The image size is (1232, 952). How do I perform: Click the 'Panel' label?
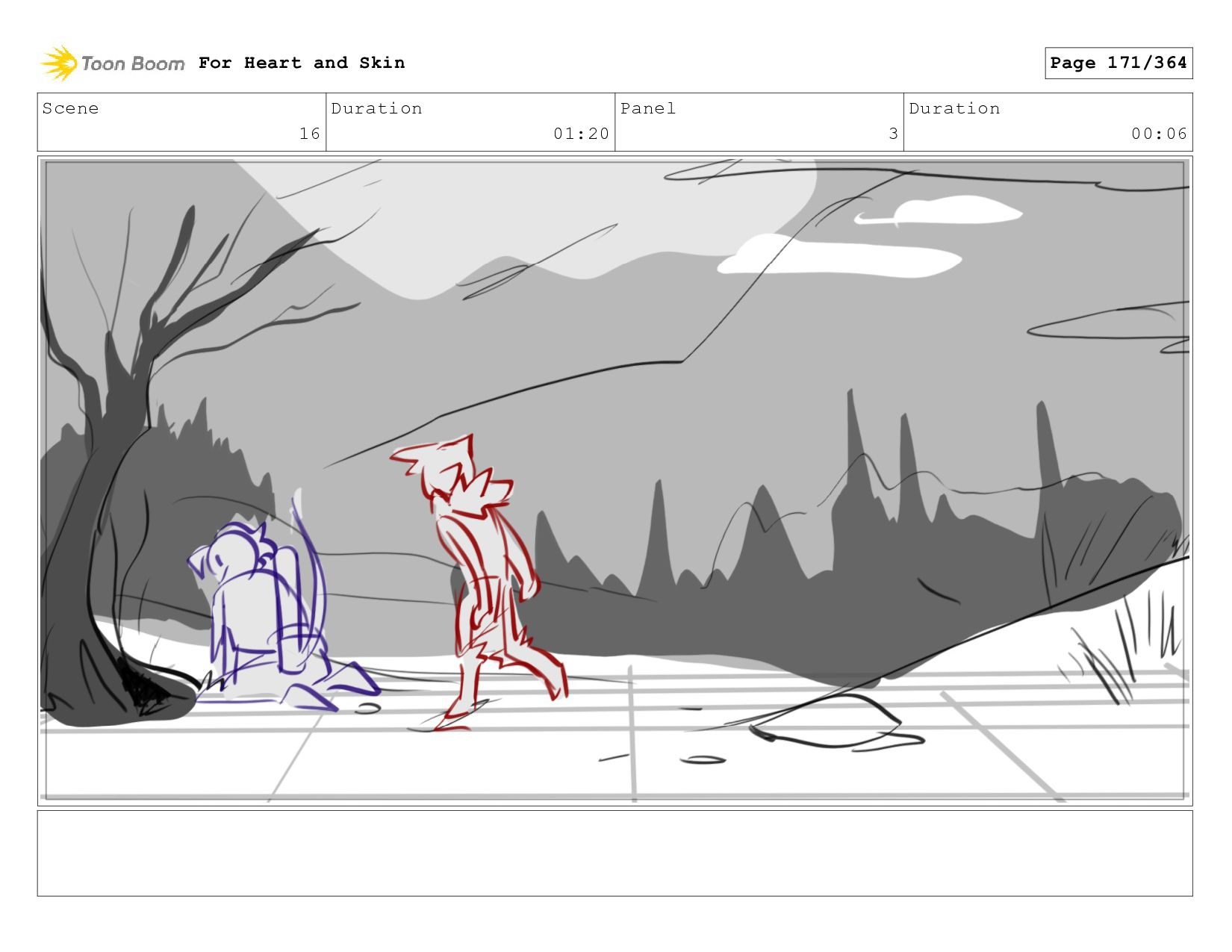click(x=647, y=108)
